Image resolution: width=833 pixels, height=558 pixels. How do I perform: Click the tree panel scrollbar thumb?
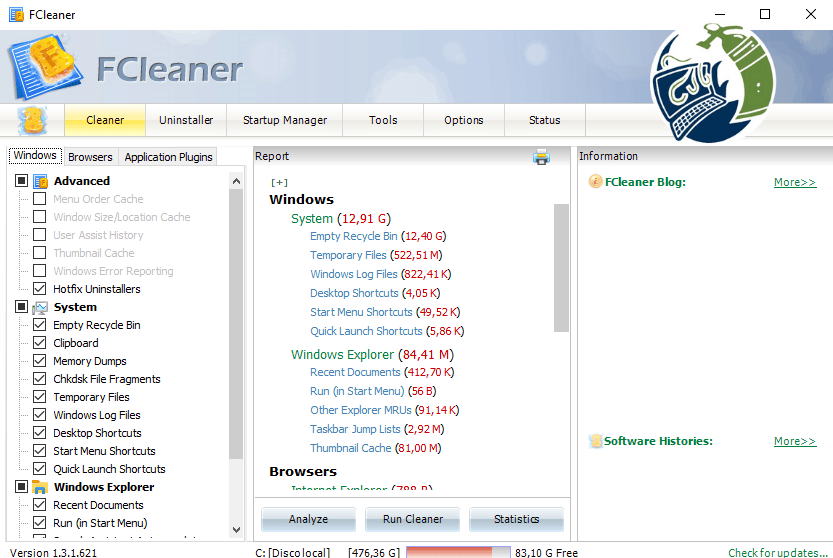pyautogui.click(x=236, y=324)
